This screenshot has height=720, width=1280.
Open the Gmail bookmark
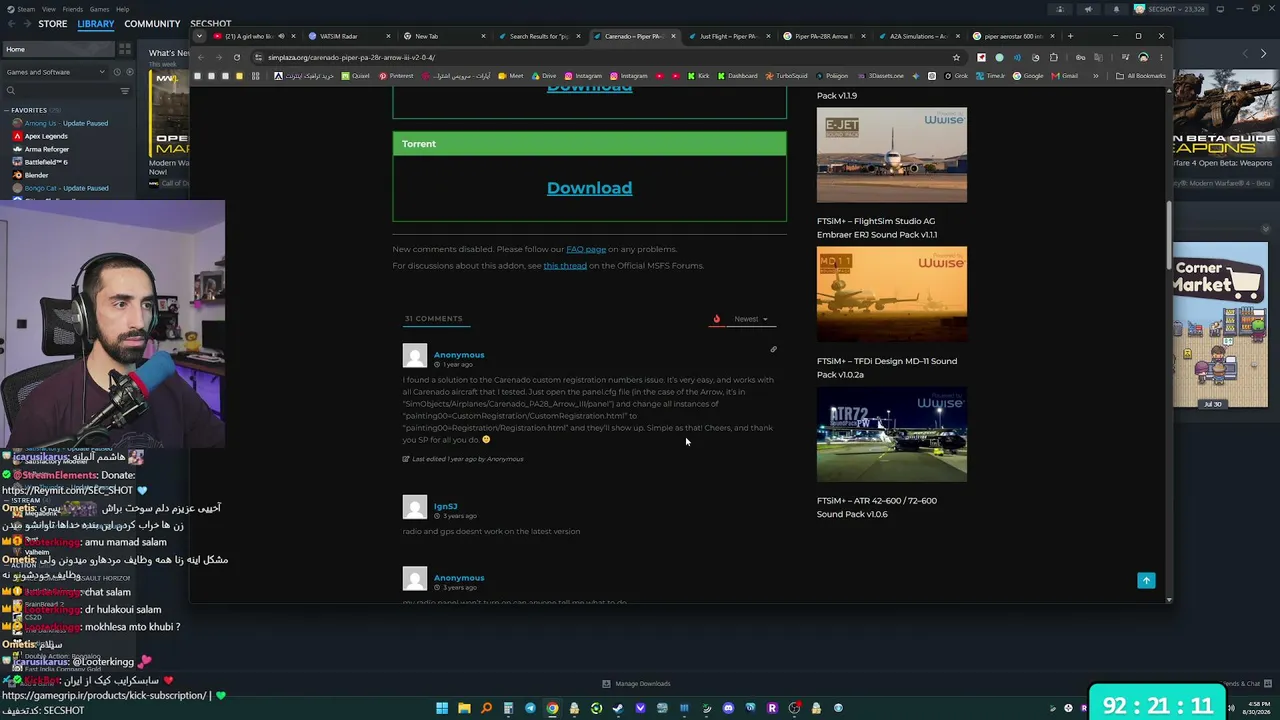(x=1065, y=76)
